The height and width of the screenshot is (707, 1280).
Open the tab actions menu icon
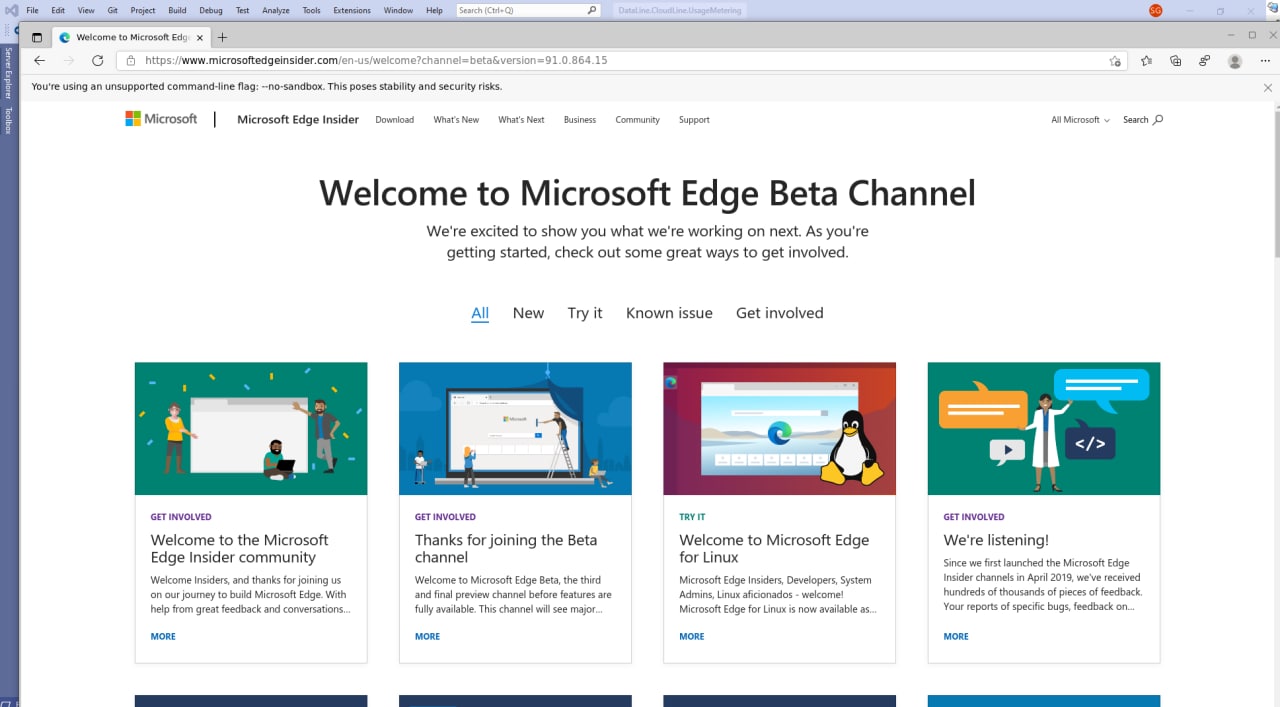[37, 38]
